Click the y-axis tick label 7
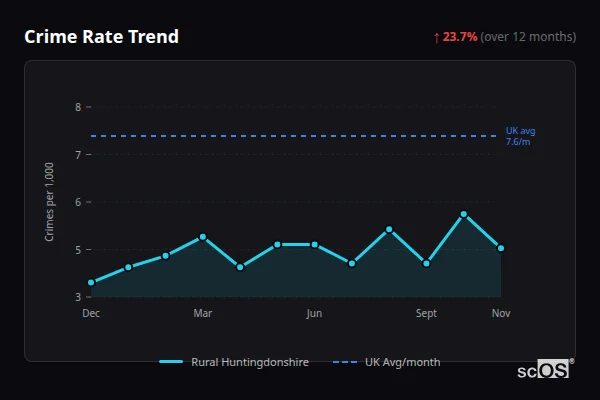Image resolution: width=600 pixels, height=400 pixels. tap(78, 155)
